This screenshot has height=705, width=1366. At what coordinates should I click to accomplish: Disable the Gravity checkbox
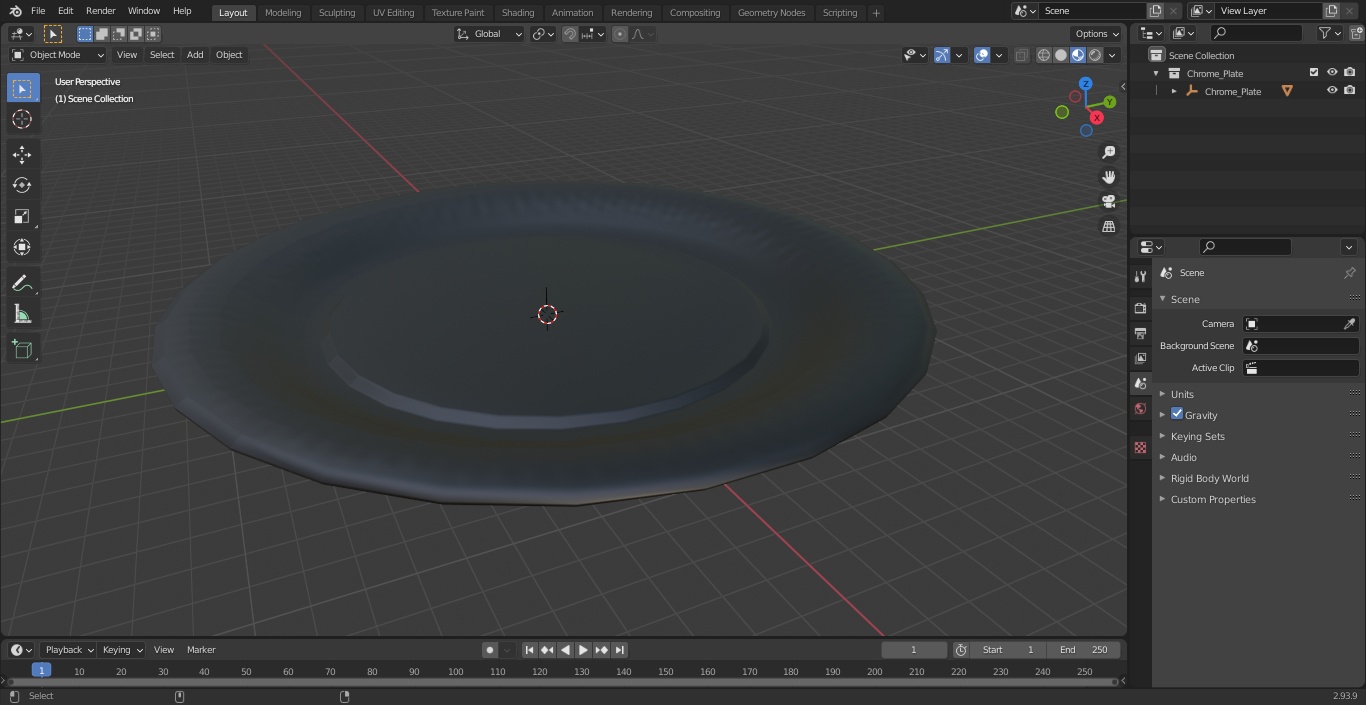pyautogui.click(x=1177, y=414)
